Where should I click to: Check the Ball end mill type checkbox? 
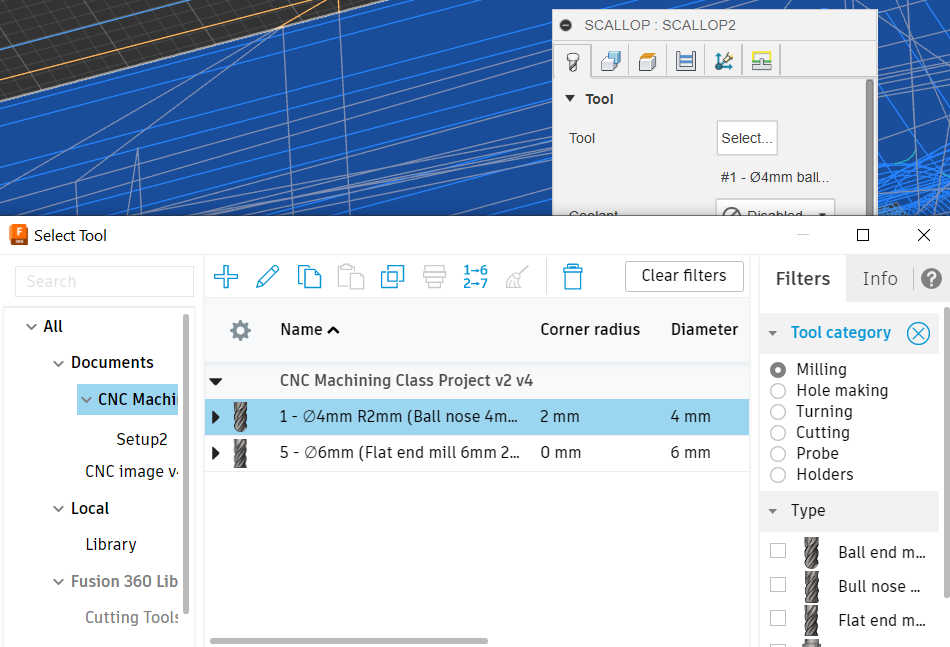point(778,551)
